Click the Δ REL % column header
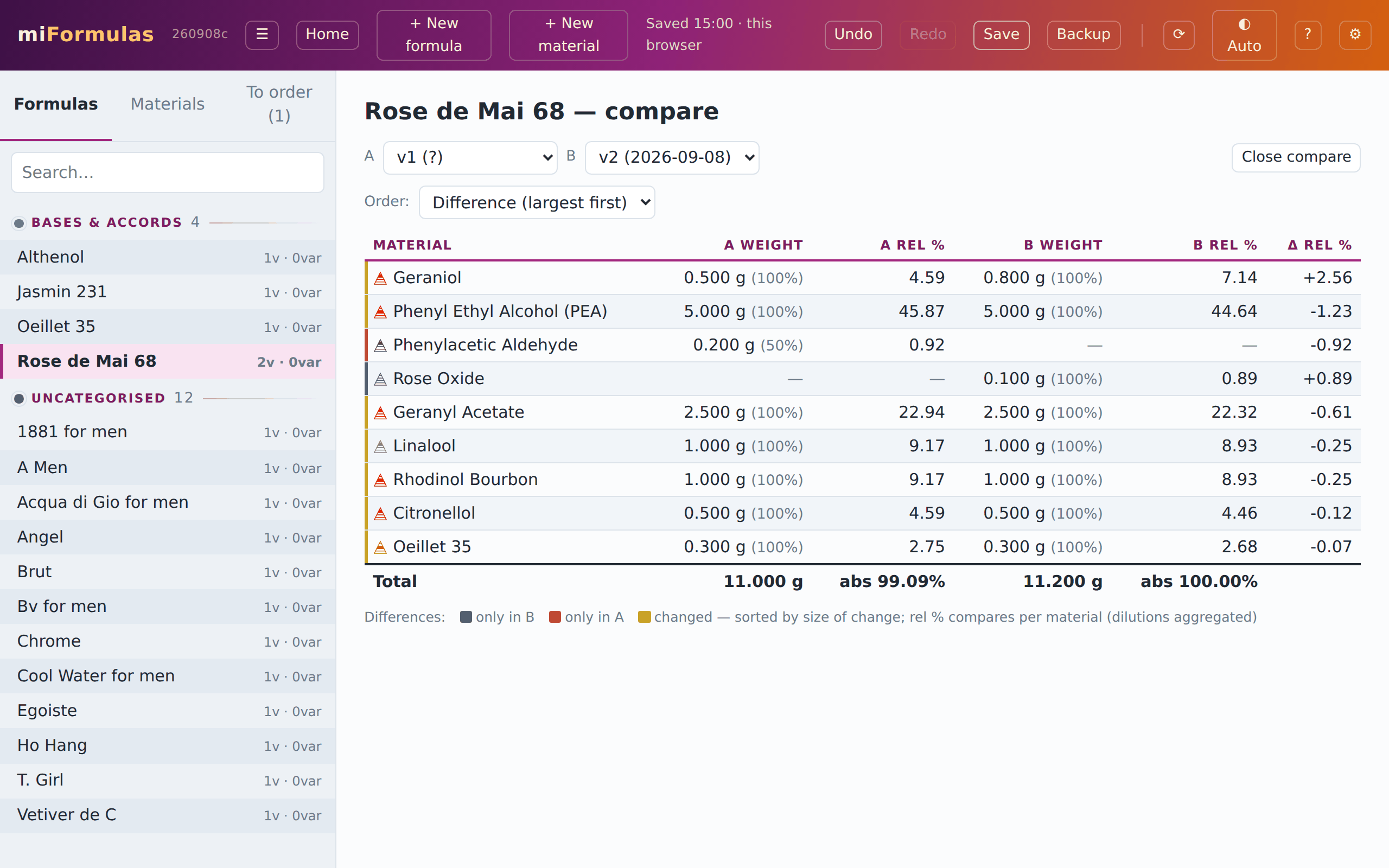1389x868 pixels. point(1320,245)
